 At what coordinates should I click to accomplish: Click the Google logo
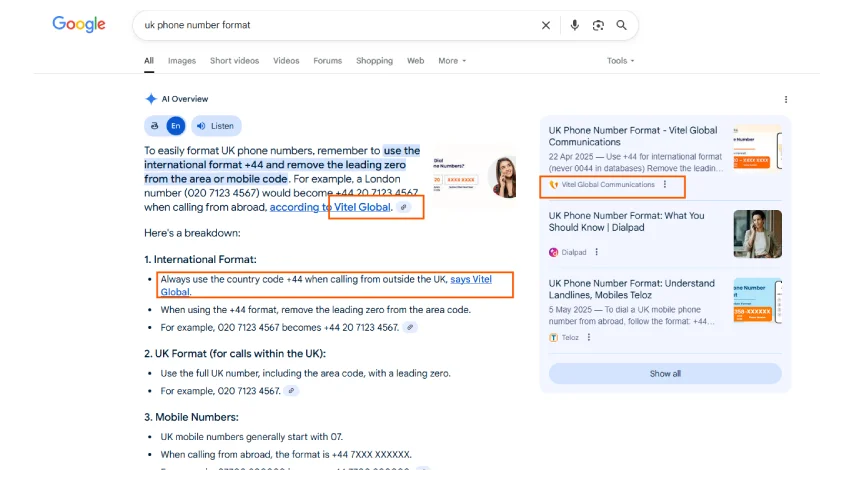pyautogui.click(x=79, y=25)
